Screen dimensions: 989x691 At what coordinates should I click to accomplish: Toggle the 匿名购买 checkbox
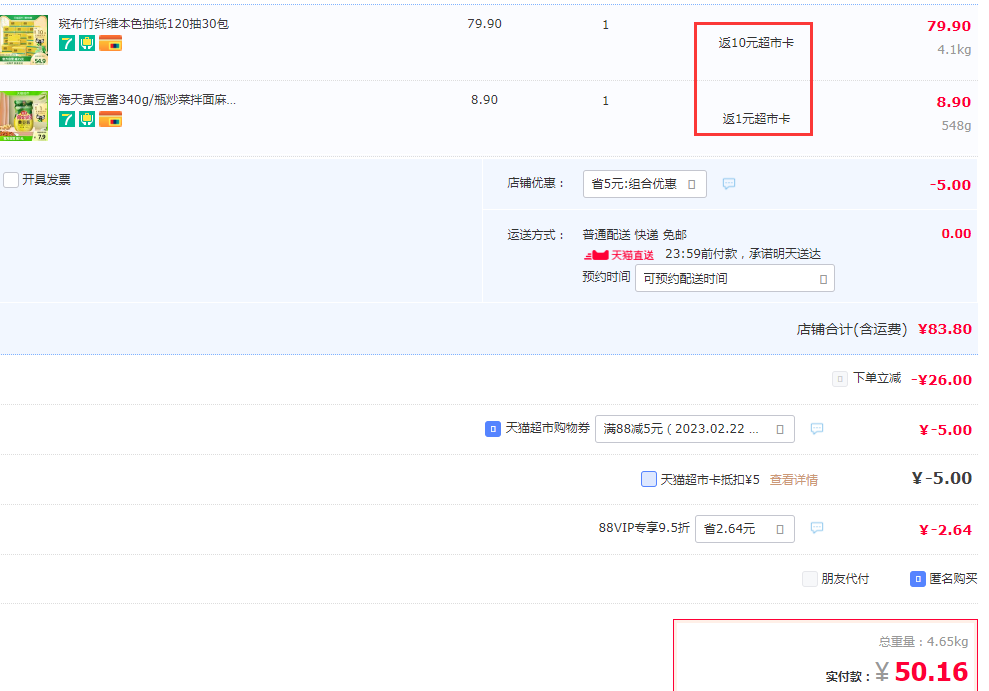pyautogui.click(x=918, y=579)
